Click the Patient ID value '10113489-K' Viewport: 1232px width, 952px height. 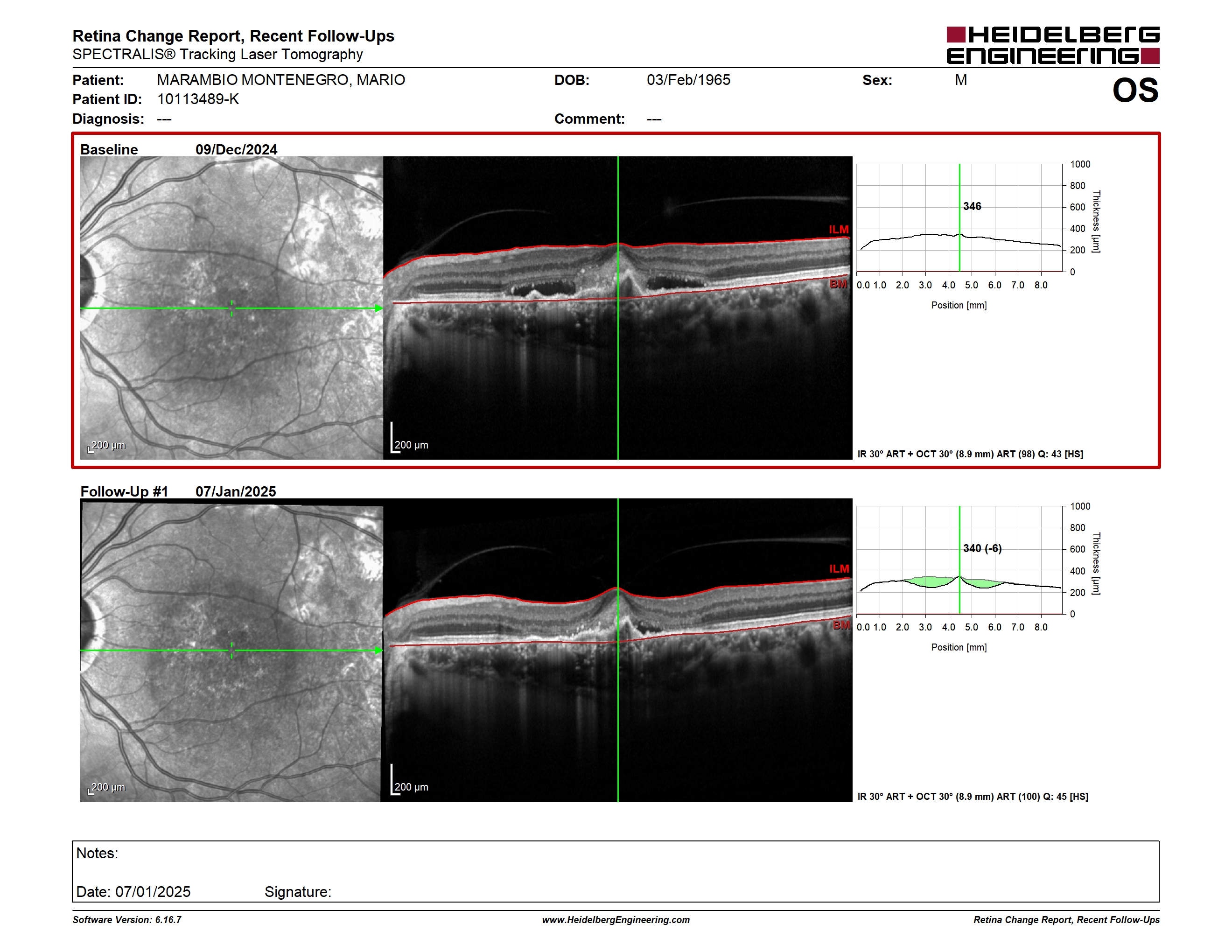198,99
